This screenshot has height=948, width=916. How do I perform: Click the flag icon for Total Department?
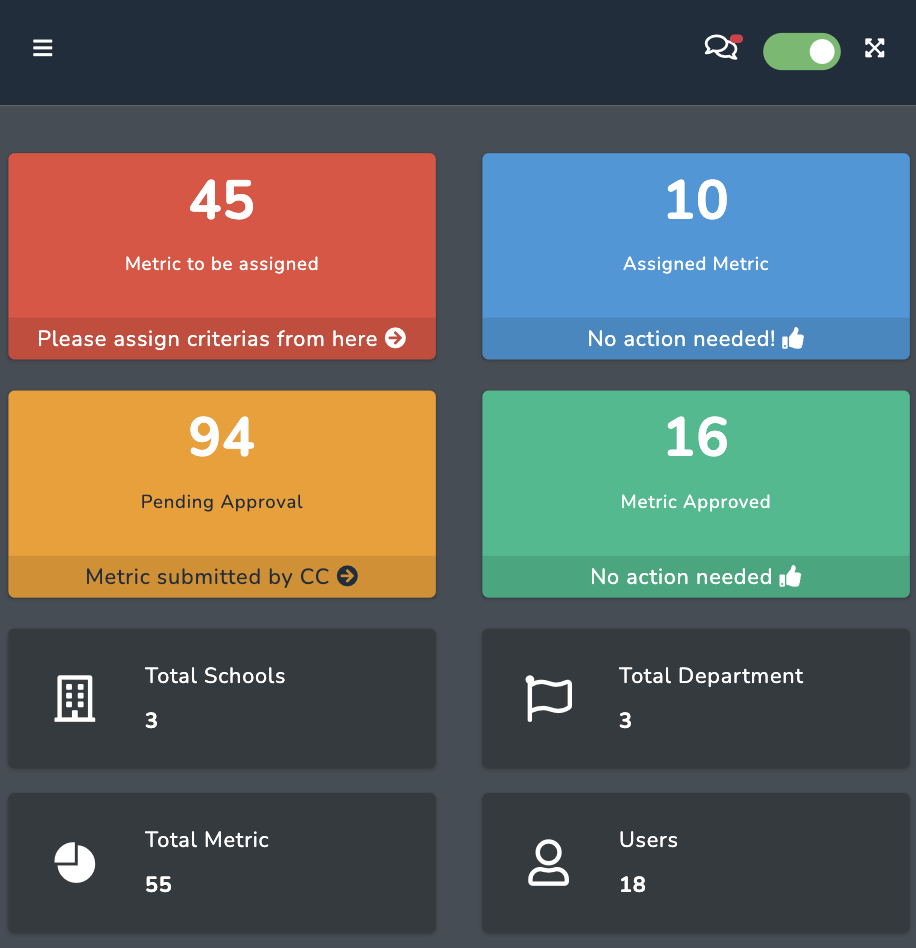(x=549, y=698)
